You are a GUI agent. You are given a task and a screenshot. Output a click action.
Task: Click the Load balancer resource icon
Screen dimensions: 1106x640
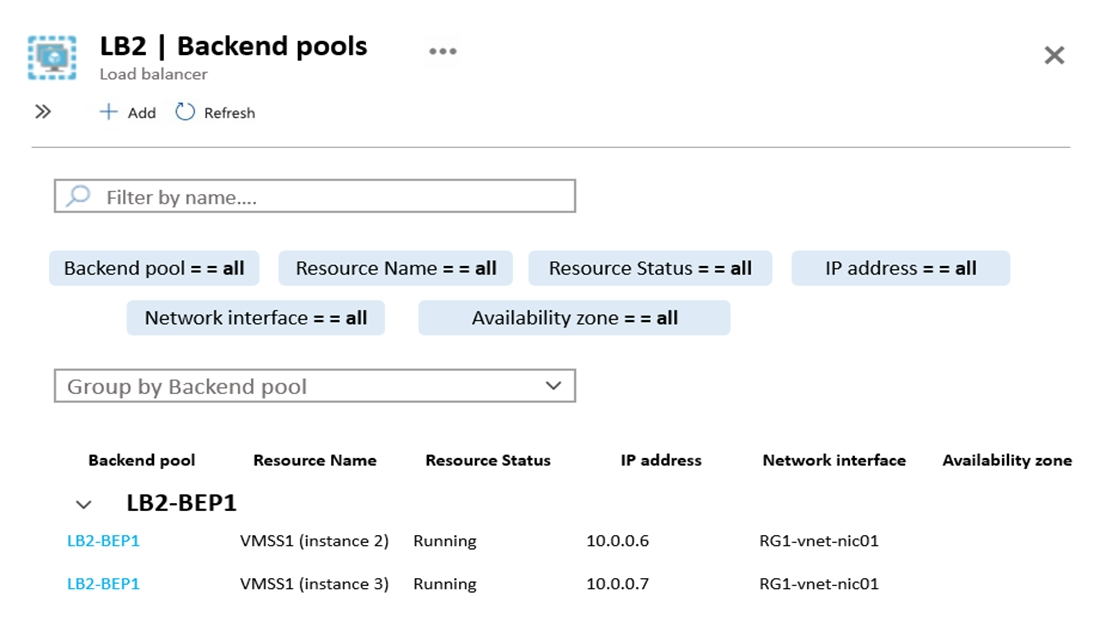coord(52,57)
